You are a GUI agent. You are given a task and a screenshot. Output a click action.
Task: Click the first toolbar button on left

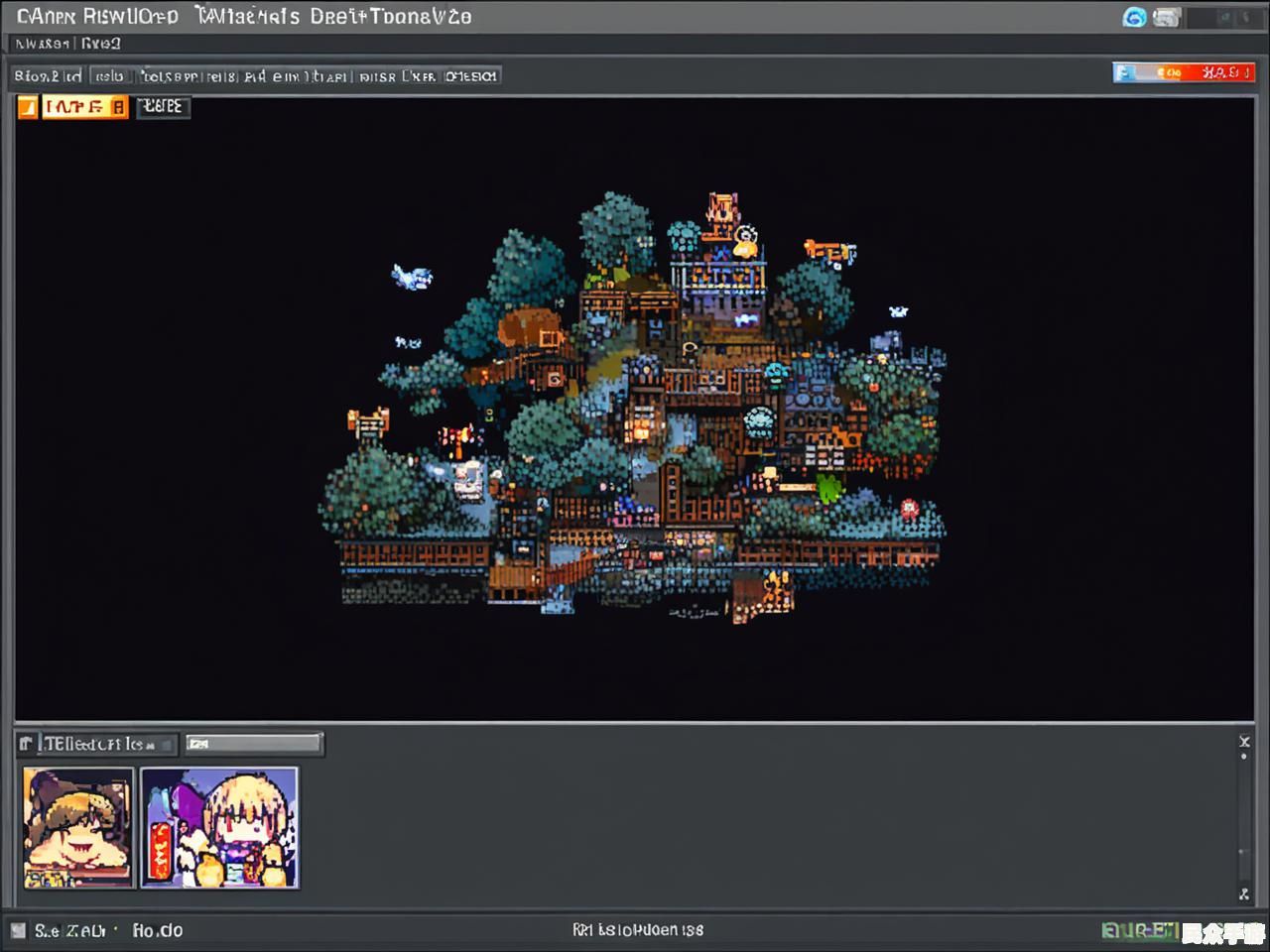(x=48, y=76)
